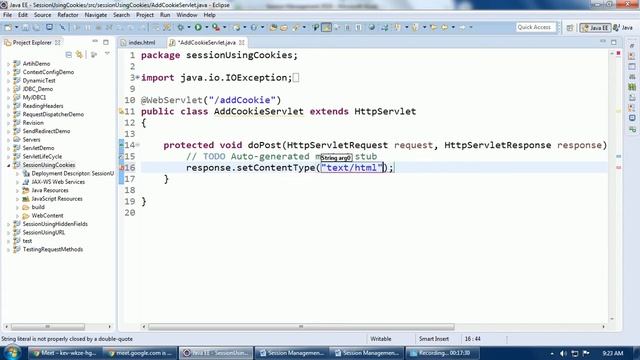This screenshot has width=640, height=360.
Task: Select the JDBC_Demo project
Action: tap(38, 89)
